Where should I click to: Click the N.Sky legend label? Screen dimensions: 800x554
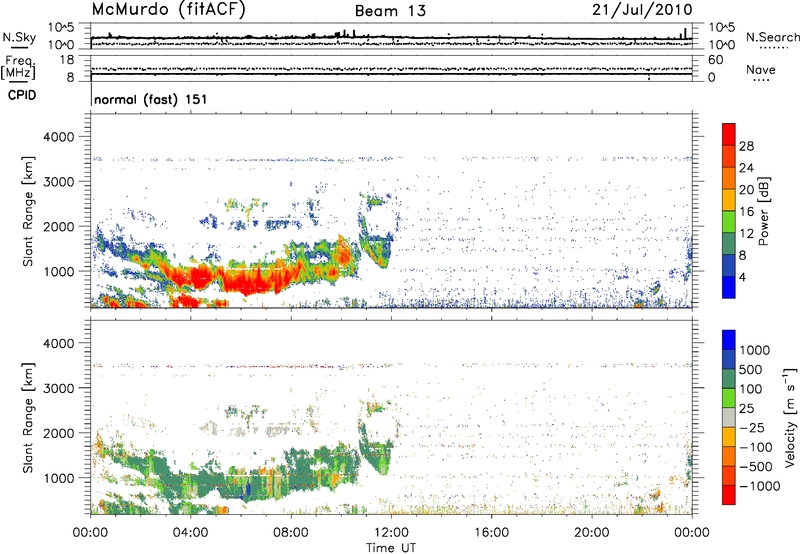click(x=19, y=37)
